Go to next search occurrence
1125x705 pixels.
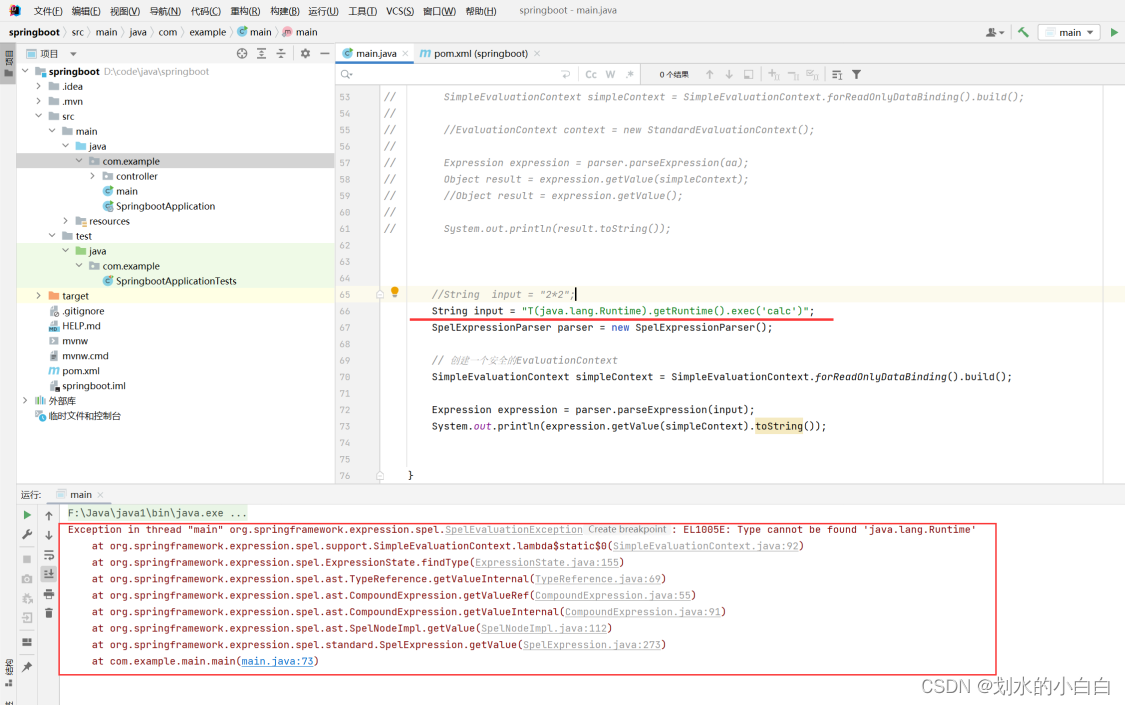(x=729, y=75)
